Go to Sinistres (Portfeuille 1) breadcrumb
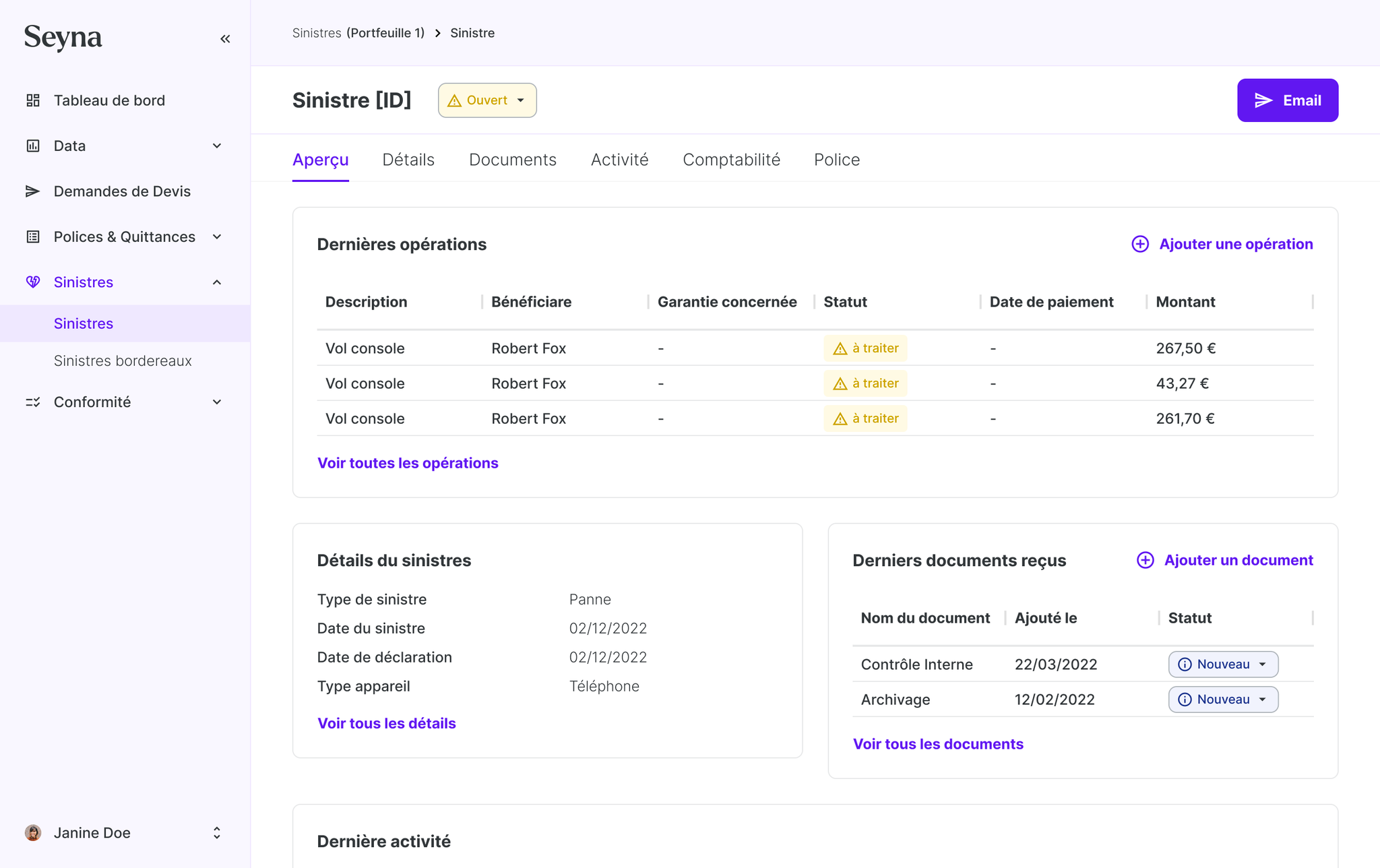 click(358, 33)
